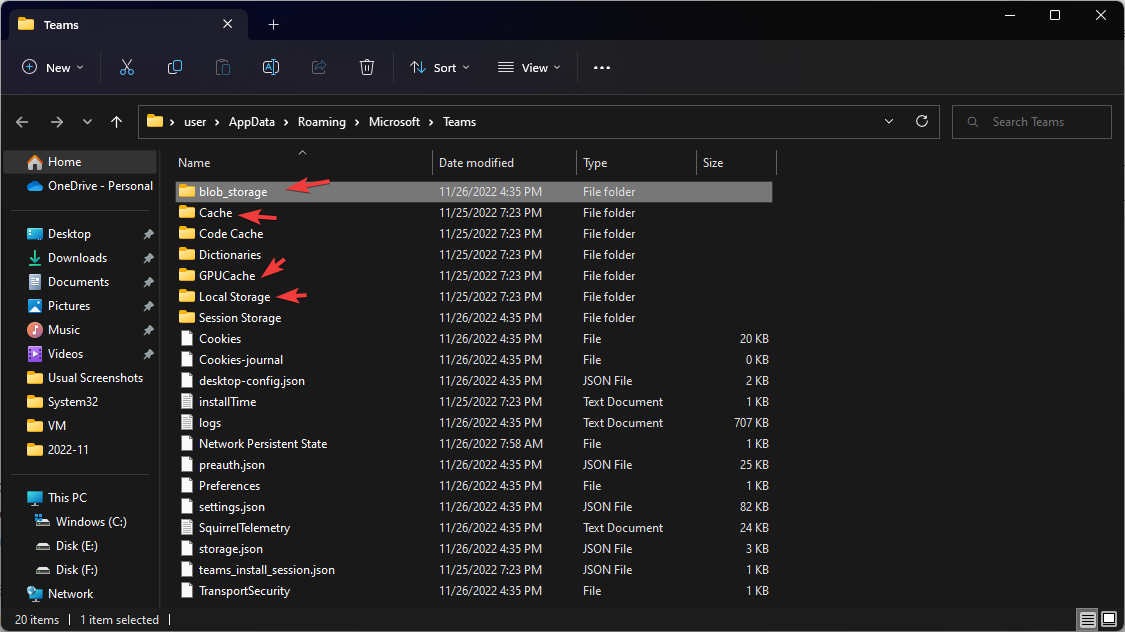Screen dimensions: 1125x632
Task: Click AppData in address breadcrumb
Action: point(252,122)
